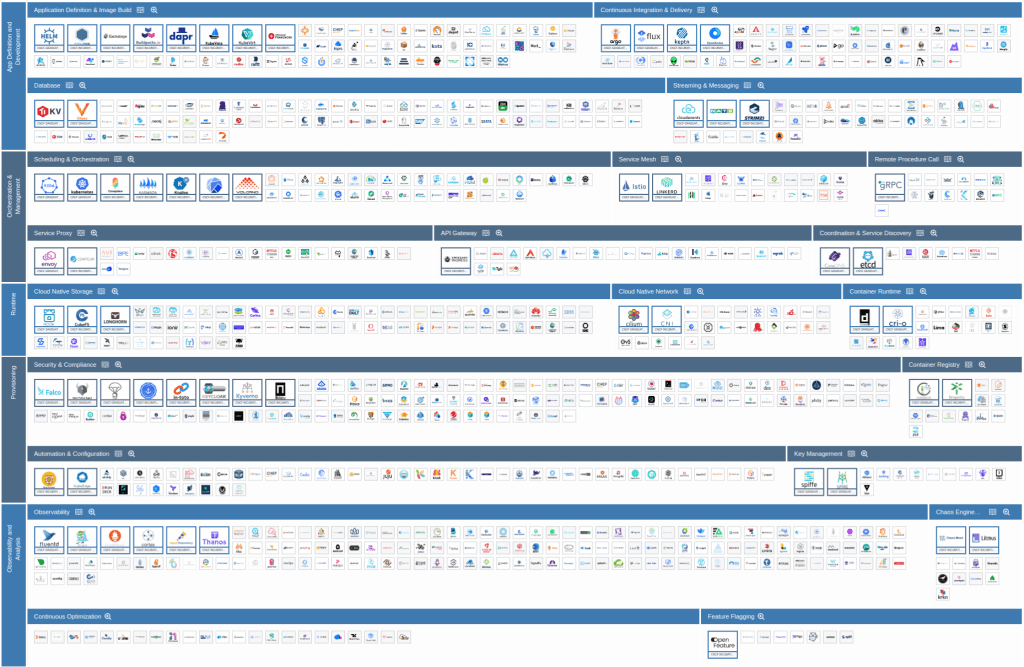Click the etcd project logo
This screenshot has width=1024, height=667.
click(x=868, y=260)
